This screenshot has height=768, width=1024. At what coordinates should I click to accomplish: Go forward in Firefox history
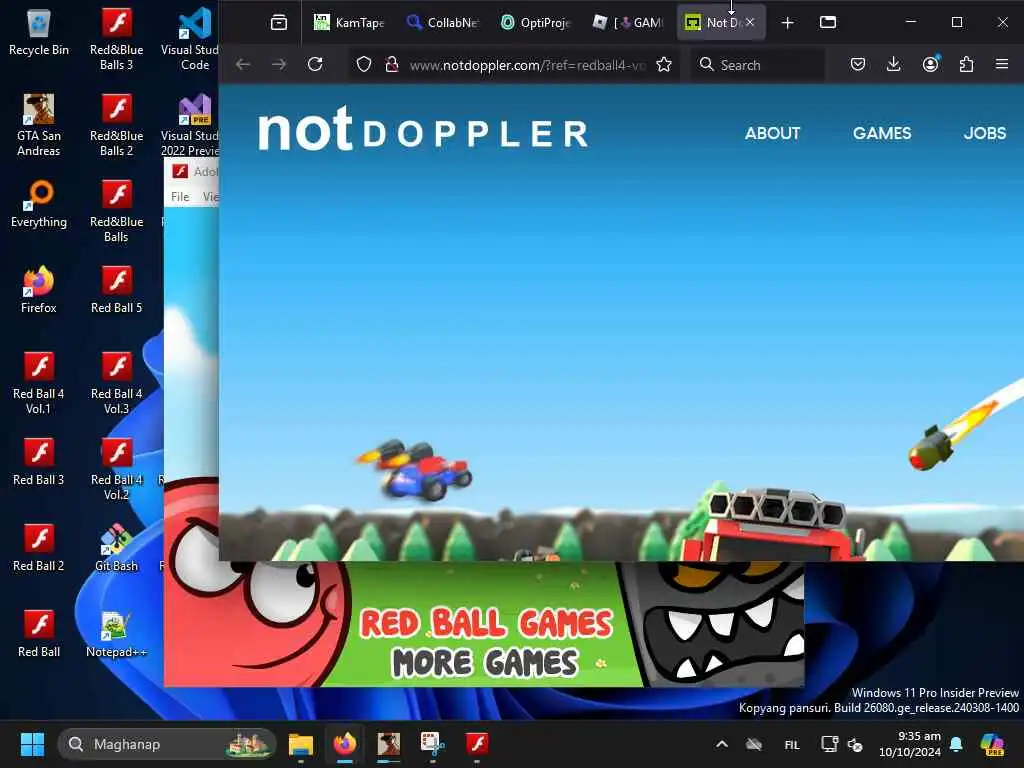pos(279,64)
